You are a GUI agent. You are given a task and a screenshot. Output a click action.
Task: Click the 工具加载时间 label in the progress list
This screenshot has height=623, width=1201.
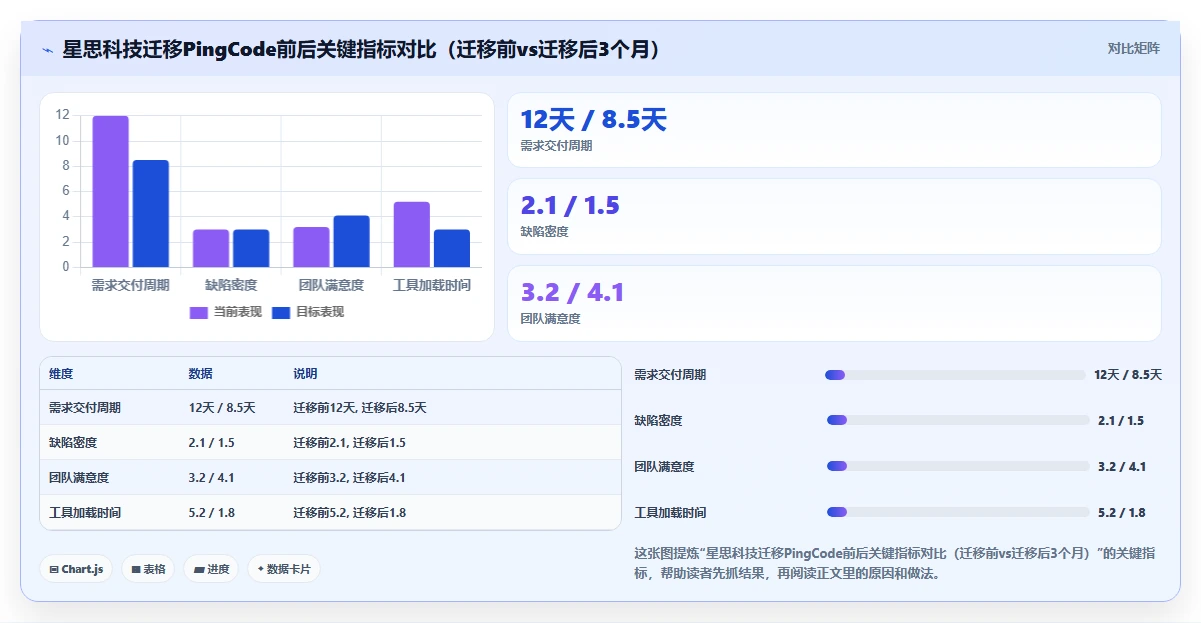(x=670, y=513)
